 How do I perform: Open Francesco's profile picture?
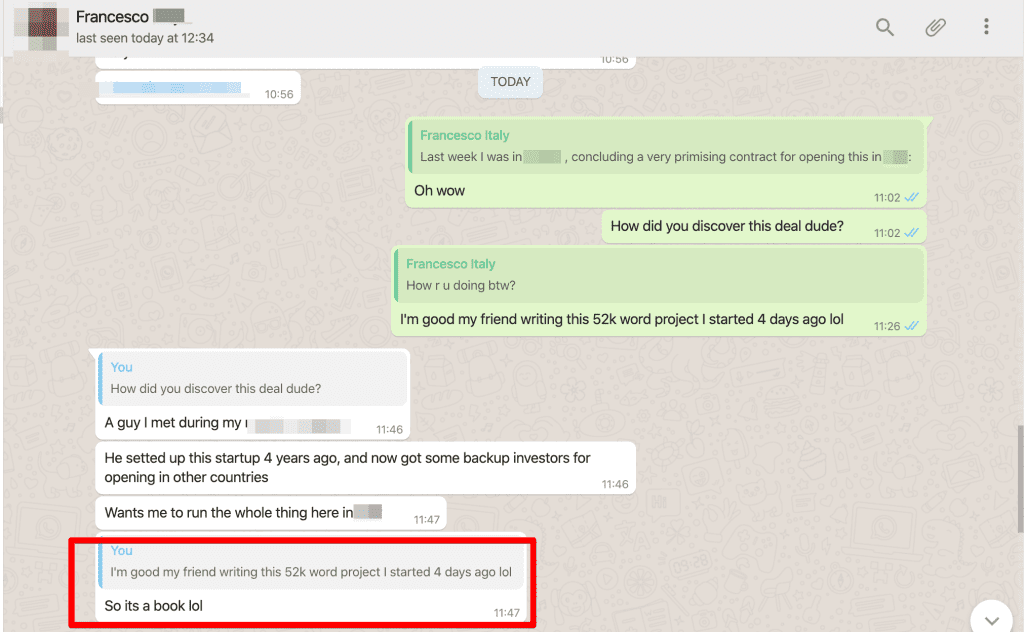pyautogui.click(x=41, y=27)
